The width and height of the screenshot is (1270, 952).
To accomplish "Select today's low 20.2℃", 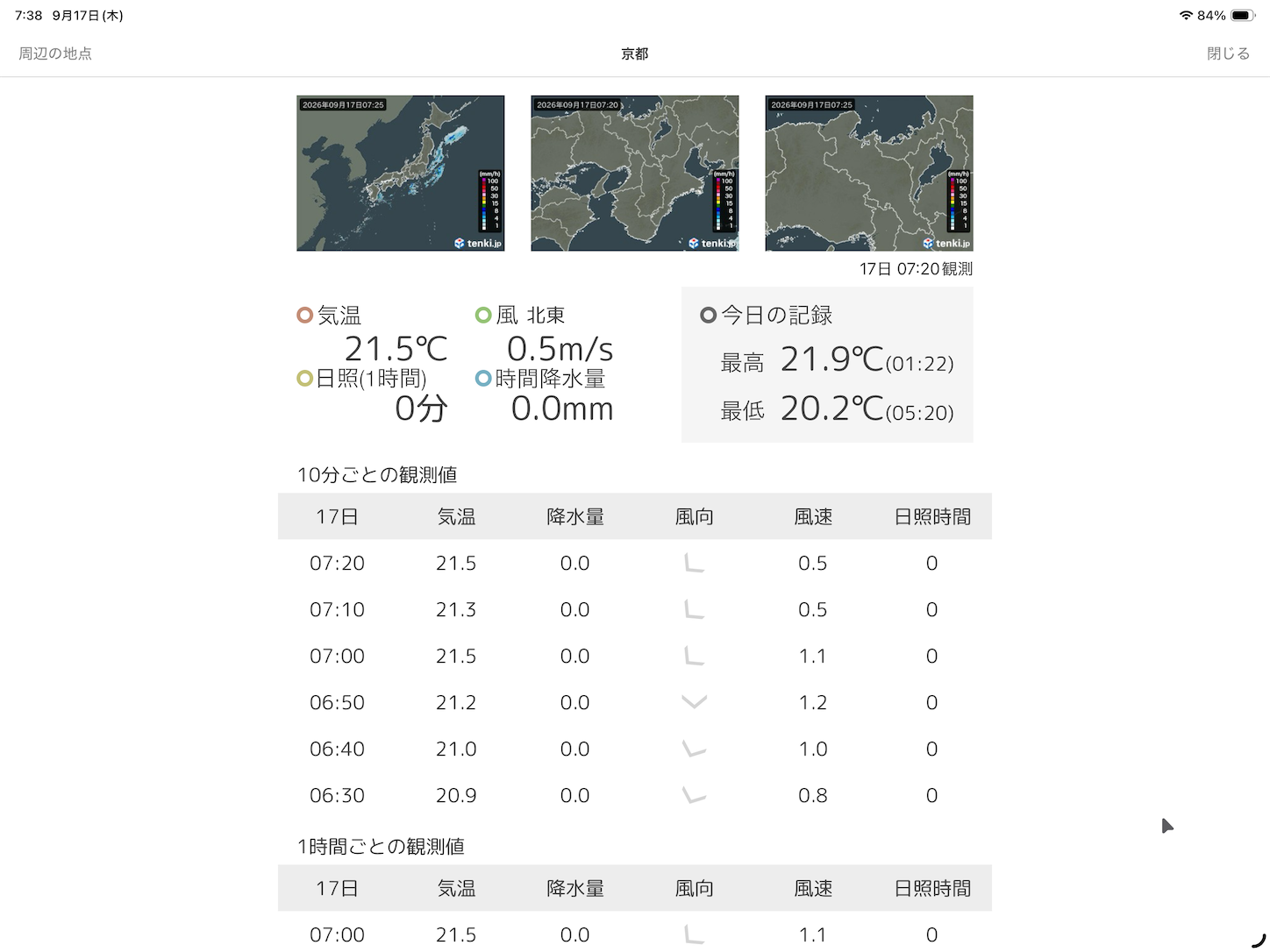I will 831,409.
